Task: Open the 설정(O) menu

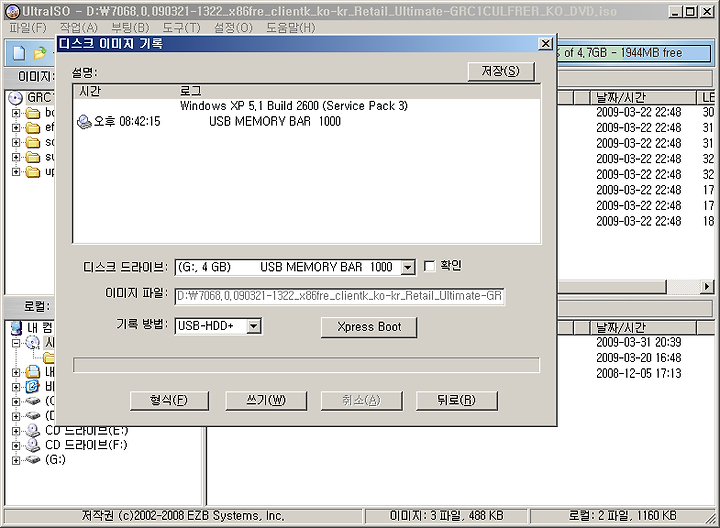Action: pos(233,28)
